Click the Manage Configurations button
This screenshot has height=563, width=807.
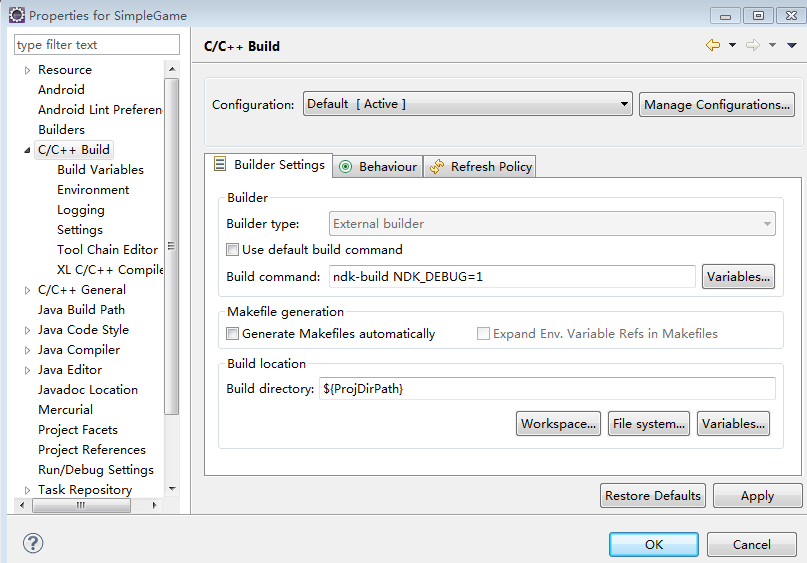717,104
